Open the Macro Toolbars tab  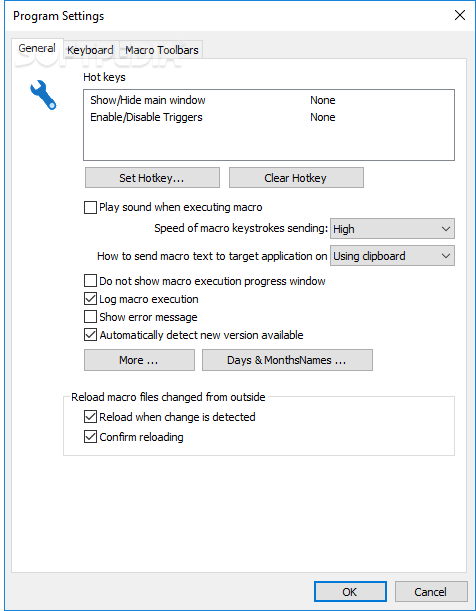162,50
